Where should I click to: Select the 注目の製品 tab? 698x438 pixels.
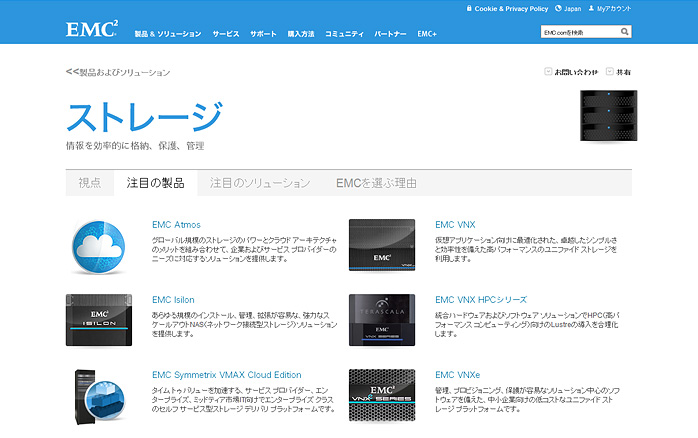point(155,183)
